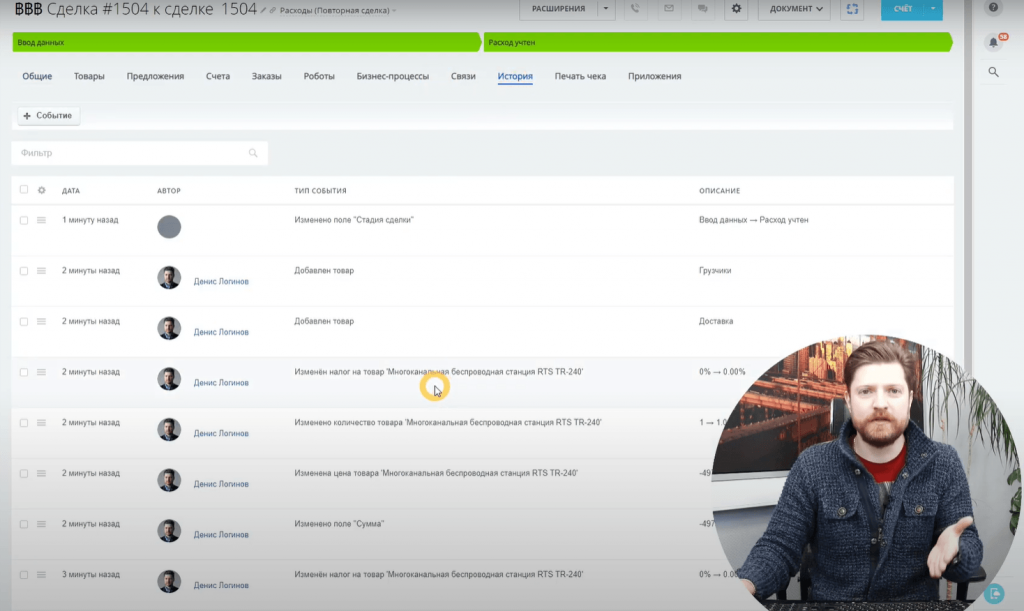Expand the arrow next to РАСШИРЕНИЯ
The height and width of the screenshot is (611, 1024).
[606, 8]
